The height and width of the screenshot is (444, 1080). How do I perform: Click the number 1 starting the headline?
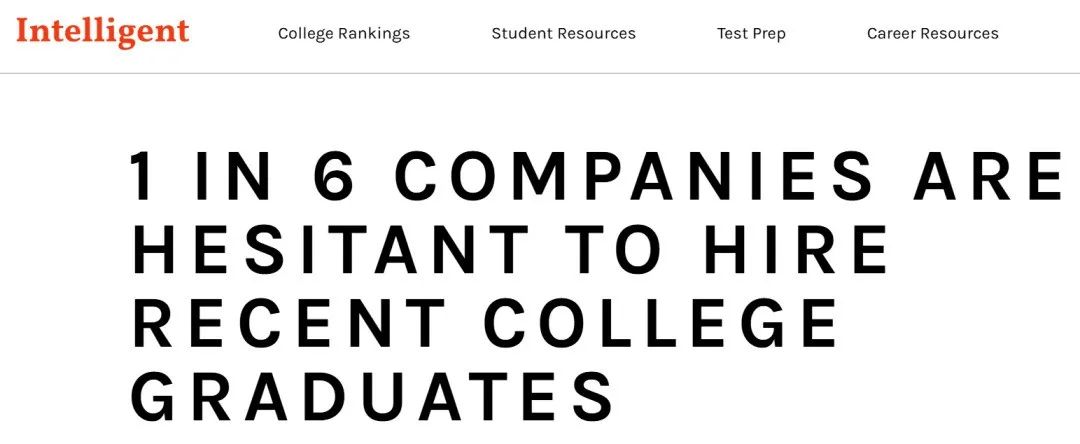tap(142, 176)
